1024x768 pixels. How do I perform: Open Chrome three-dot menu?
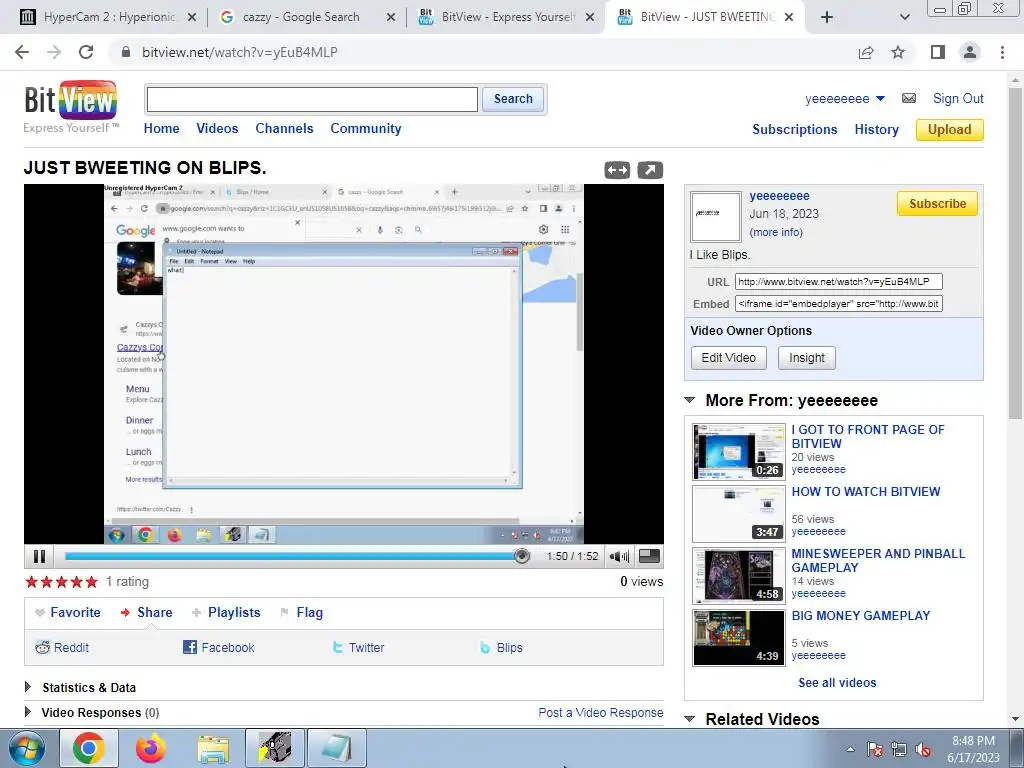(1002, 52)
